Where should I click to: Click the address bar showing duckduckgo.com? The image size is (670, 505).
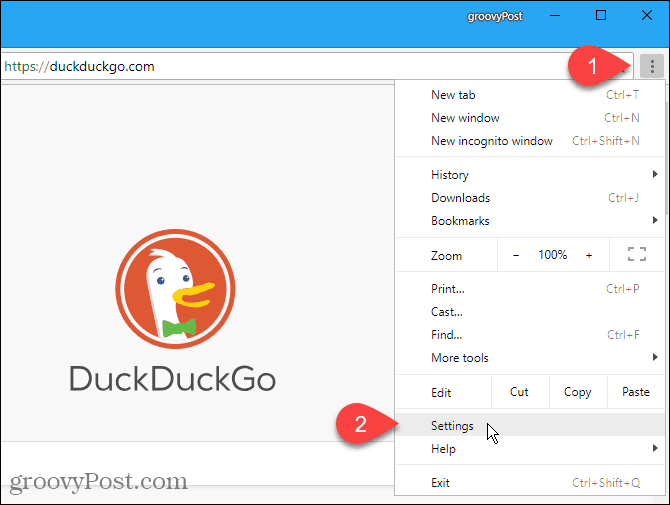[x=316, y=67]
